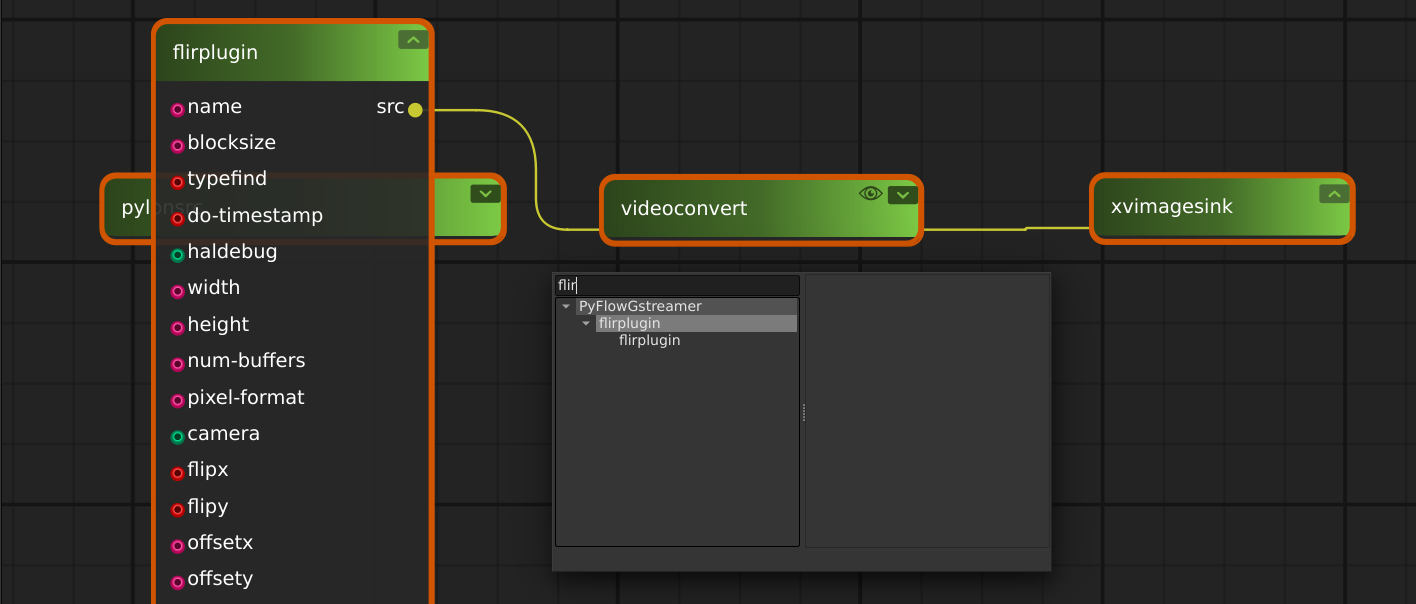Click the num-buffers input pin
The height and width of the screenshot is (604, 1416).
pyautogui.click(x=178, y=363)
